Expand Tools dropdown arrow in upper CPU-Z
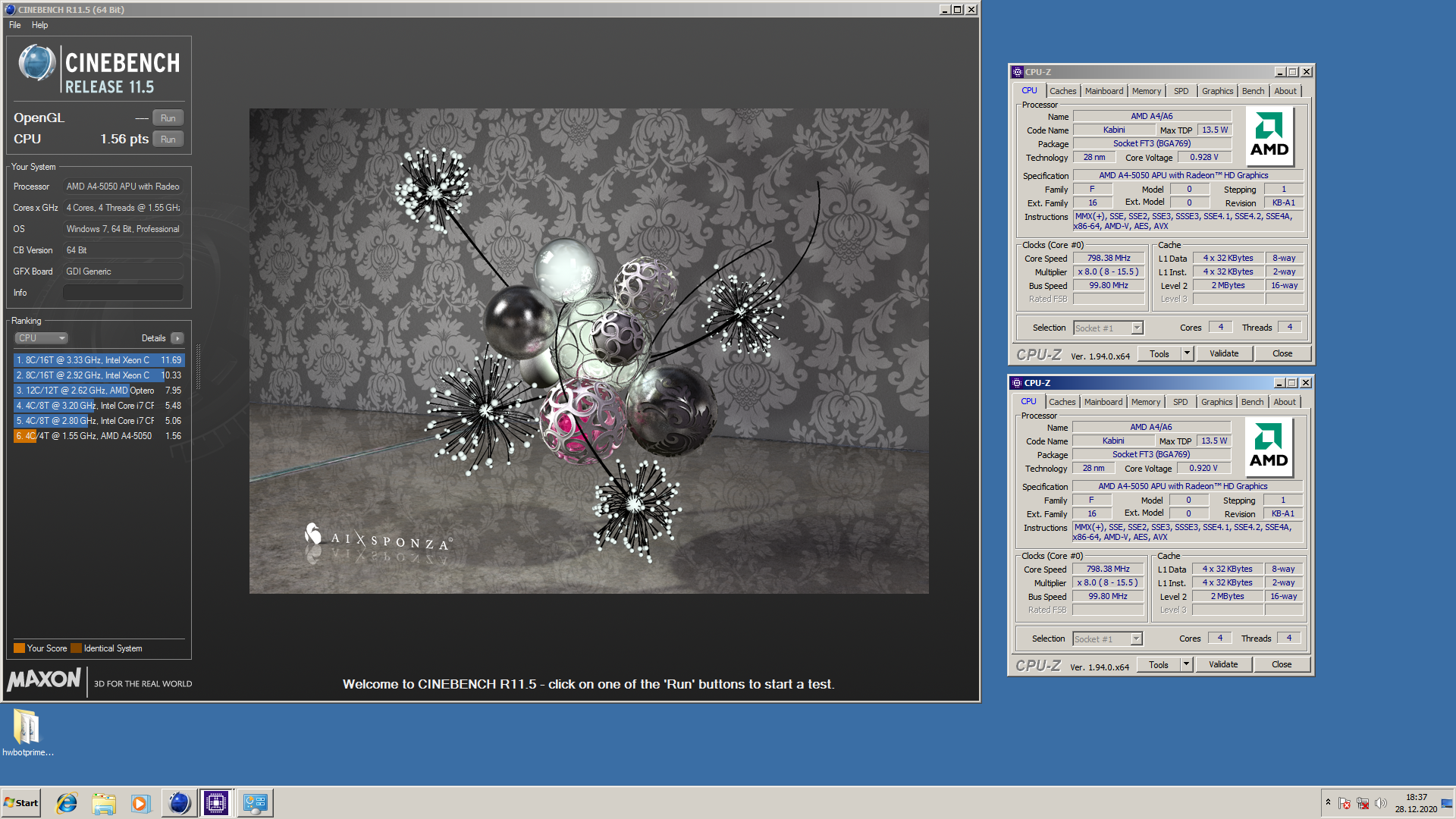 [1188, 354]
